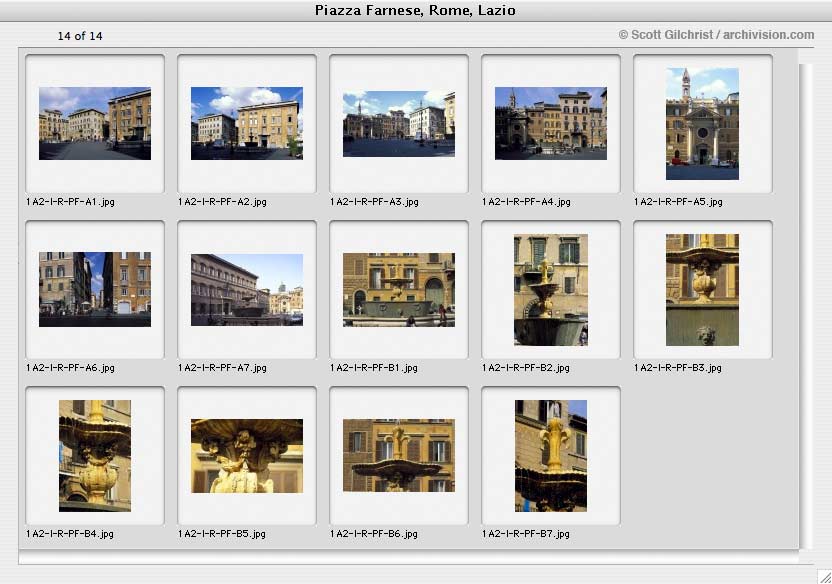
Task: Select fleur-de-lis thumbnail 1A2-I-R-PF-B7.jpg
Action: [x=551, y=456]
